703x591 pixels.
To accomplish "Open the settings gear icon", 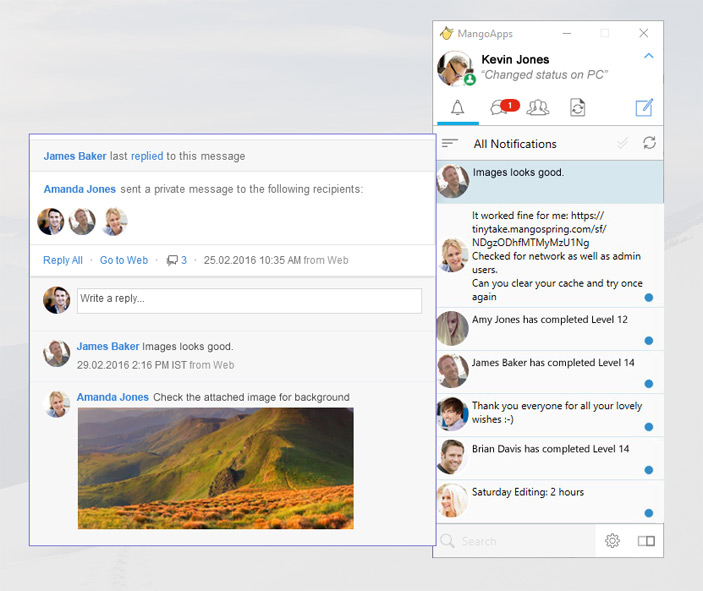I will (612, 541).
